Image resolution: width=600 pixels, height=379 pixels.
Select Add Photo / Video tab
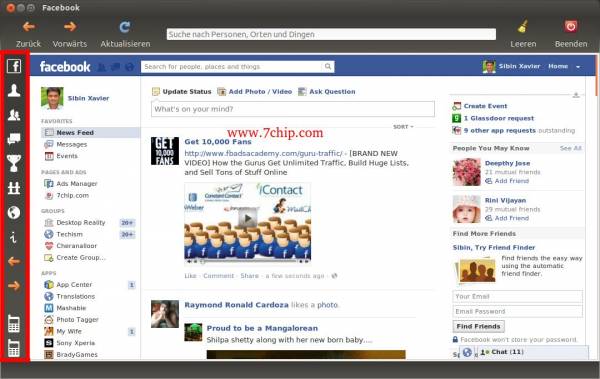pos(254,91)
